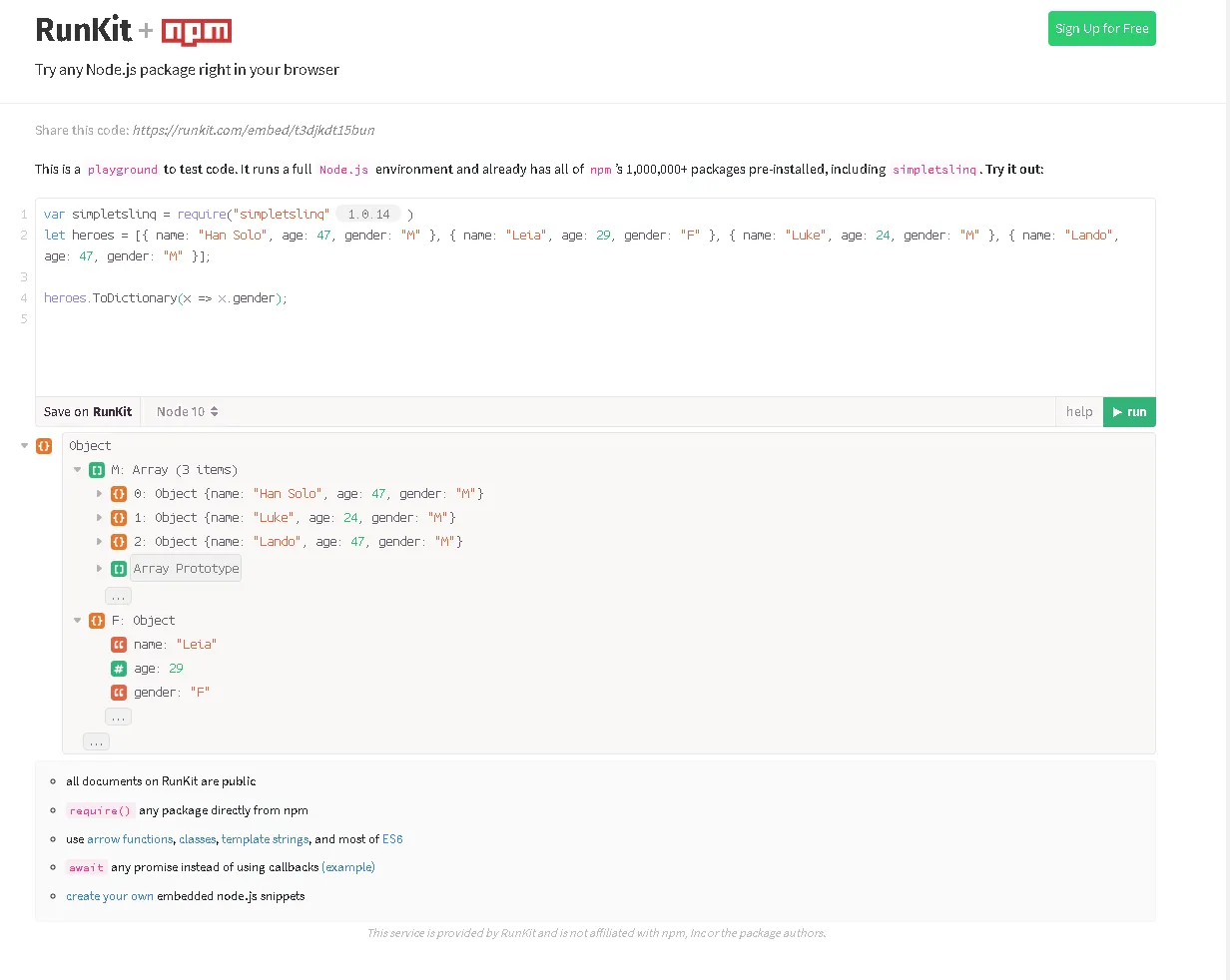The height and width of the screenshot is (980, 1230).
Task: Open the classes link
Action: tap(198, 839)
